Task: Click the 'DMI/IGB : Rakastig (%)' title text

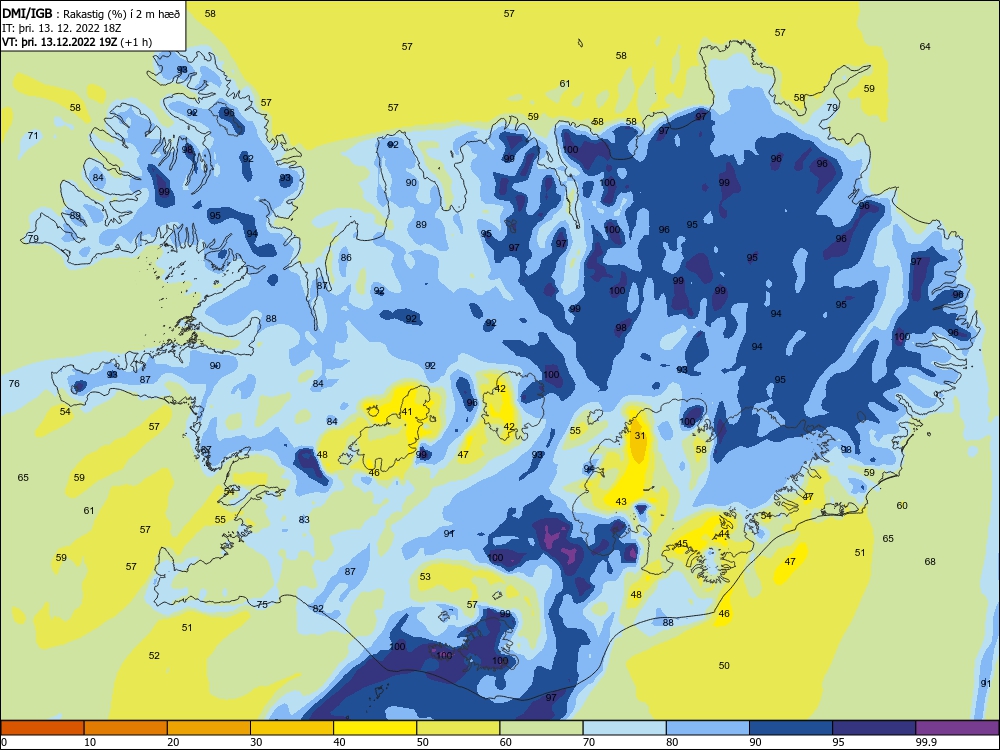Action: [x=91, y=13]
